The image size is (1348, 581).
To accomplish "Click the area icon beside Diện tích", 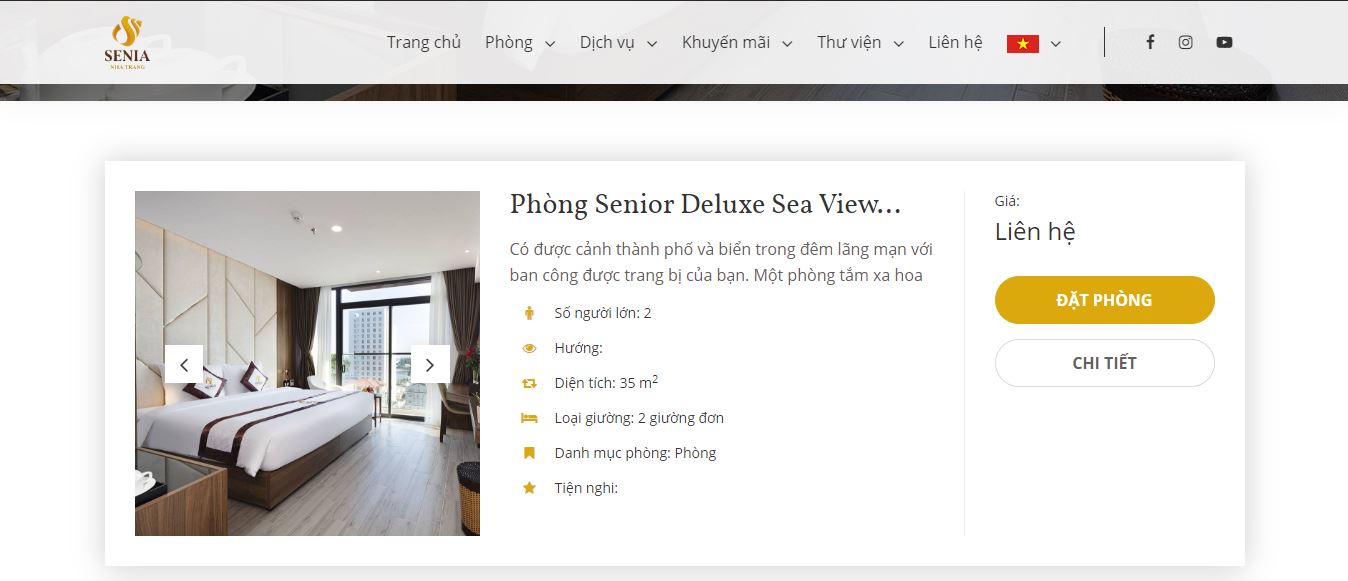I will tap(529, 383).
